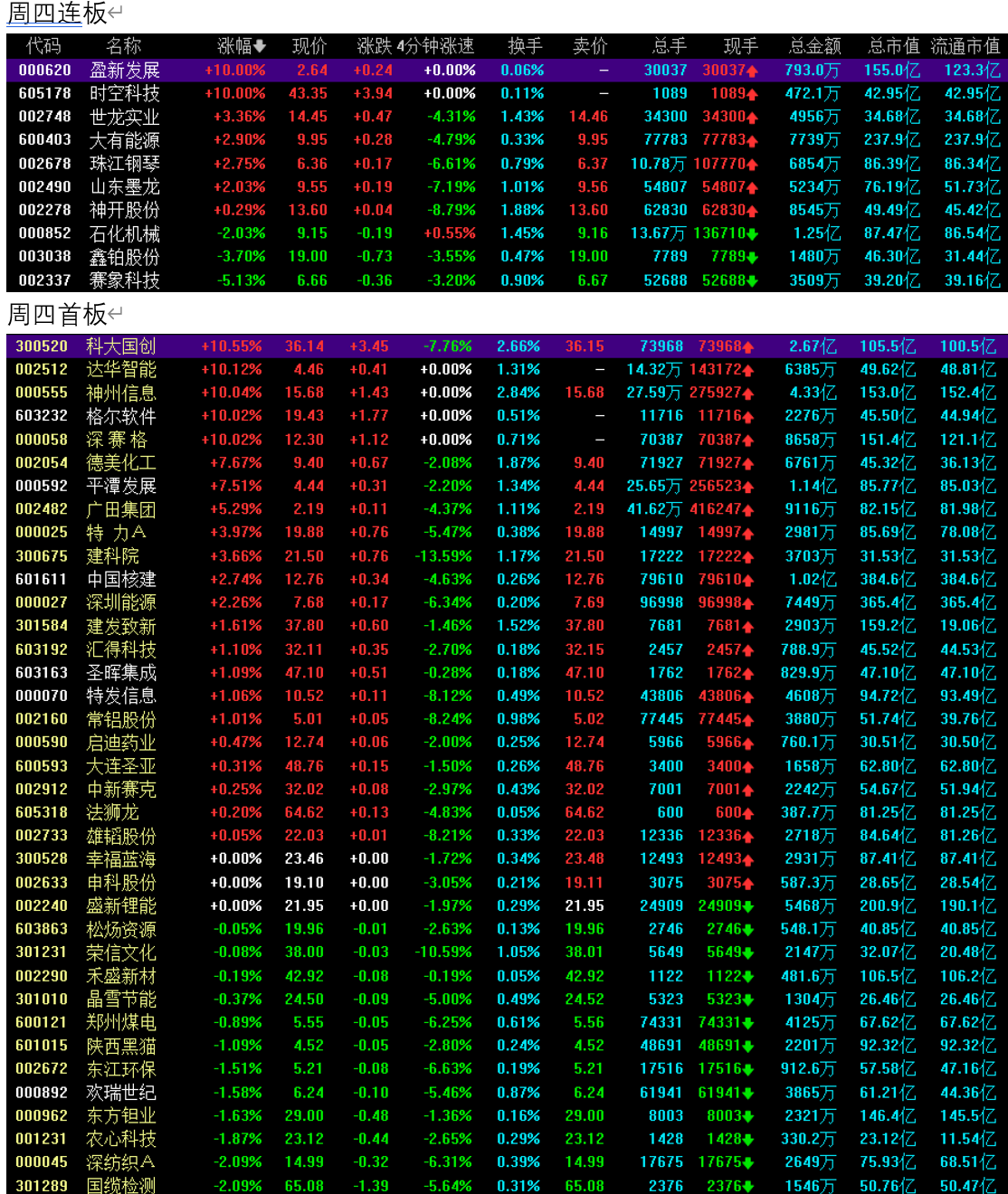
Task: Sort by the 涨幅 column header
Action: coord(242,46)
